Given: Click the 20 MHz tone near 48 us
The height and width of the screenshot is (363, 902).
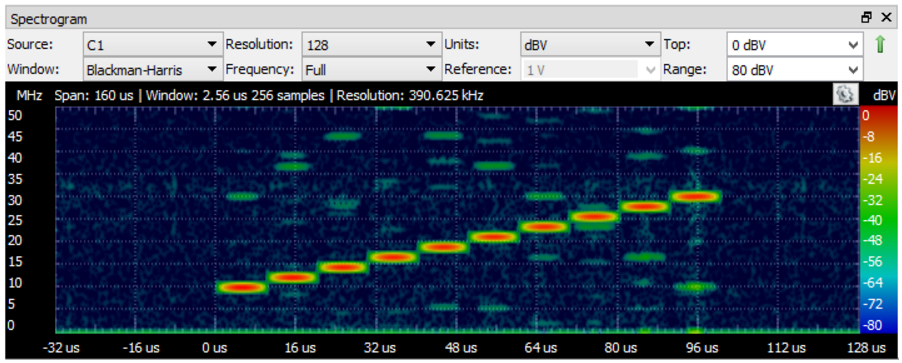Looking at the screenshot, I should click(x=443, y=247).
